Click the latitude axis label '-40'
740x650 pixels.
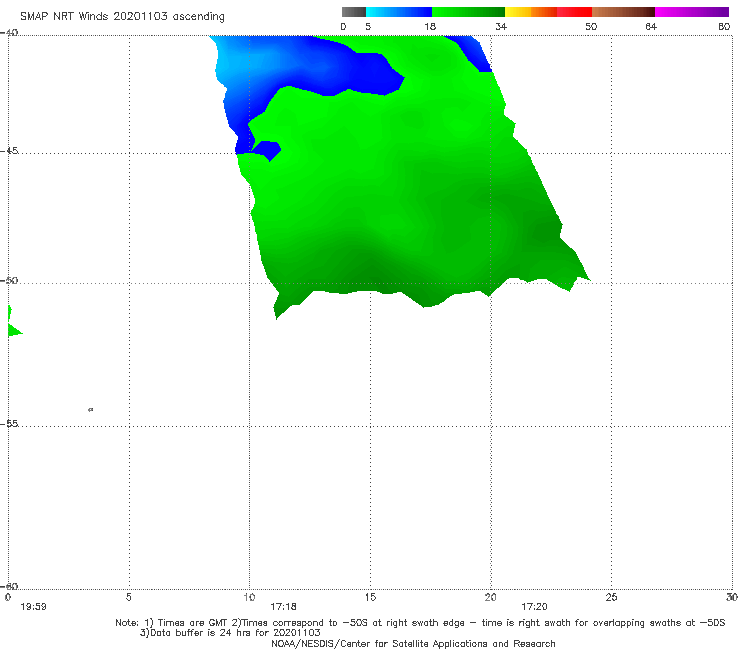9,33
